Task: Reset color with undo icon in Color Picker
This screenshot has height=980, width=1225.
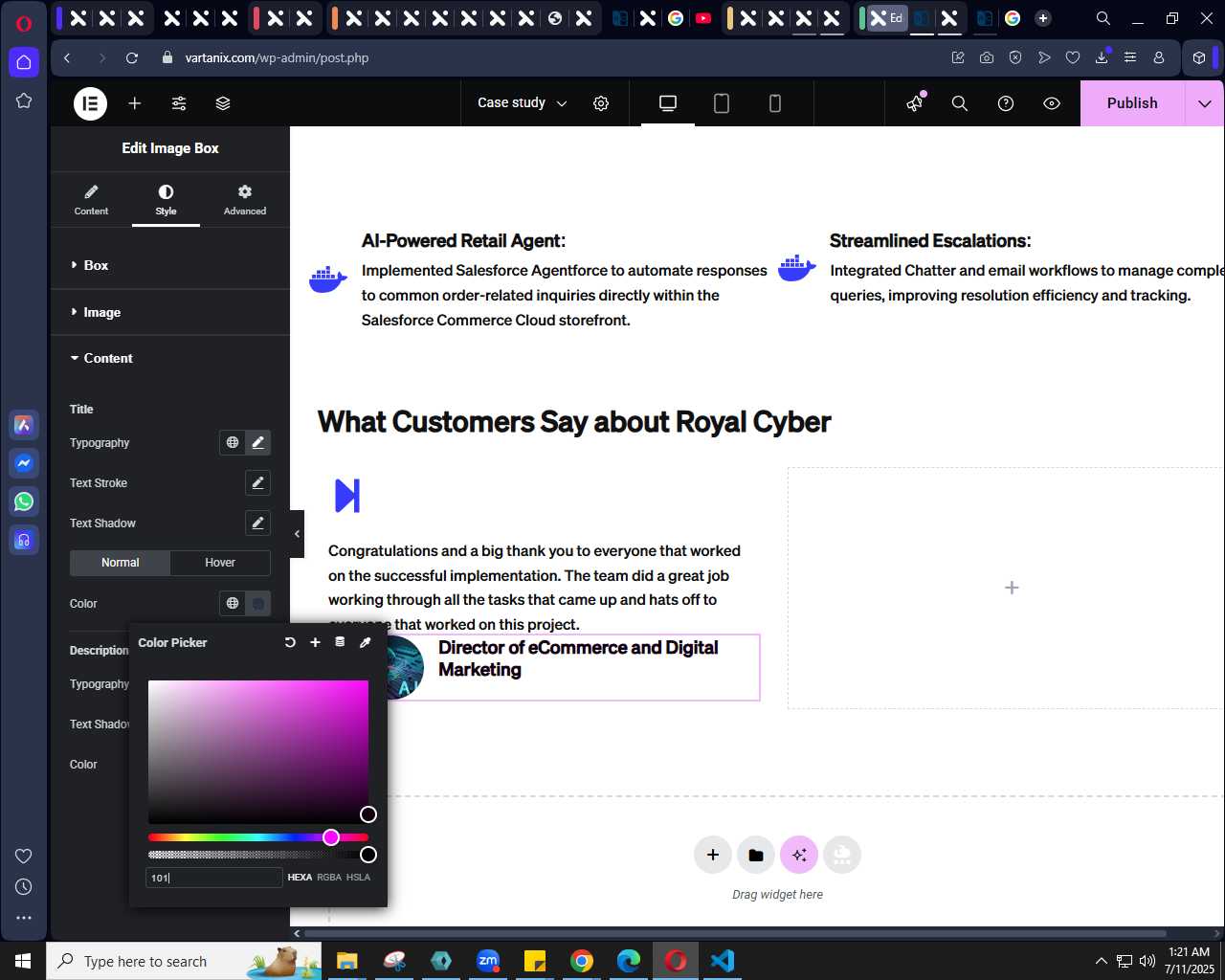Action: (x=290, y=642)
